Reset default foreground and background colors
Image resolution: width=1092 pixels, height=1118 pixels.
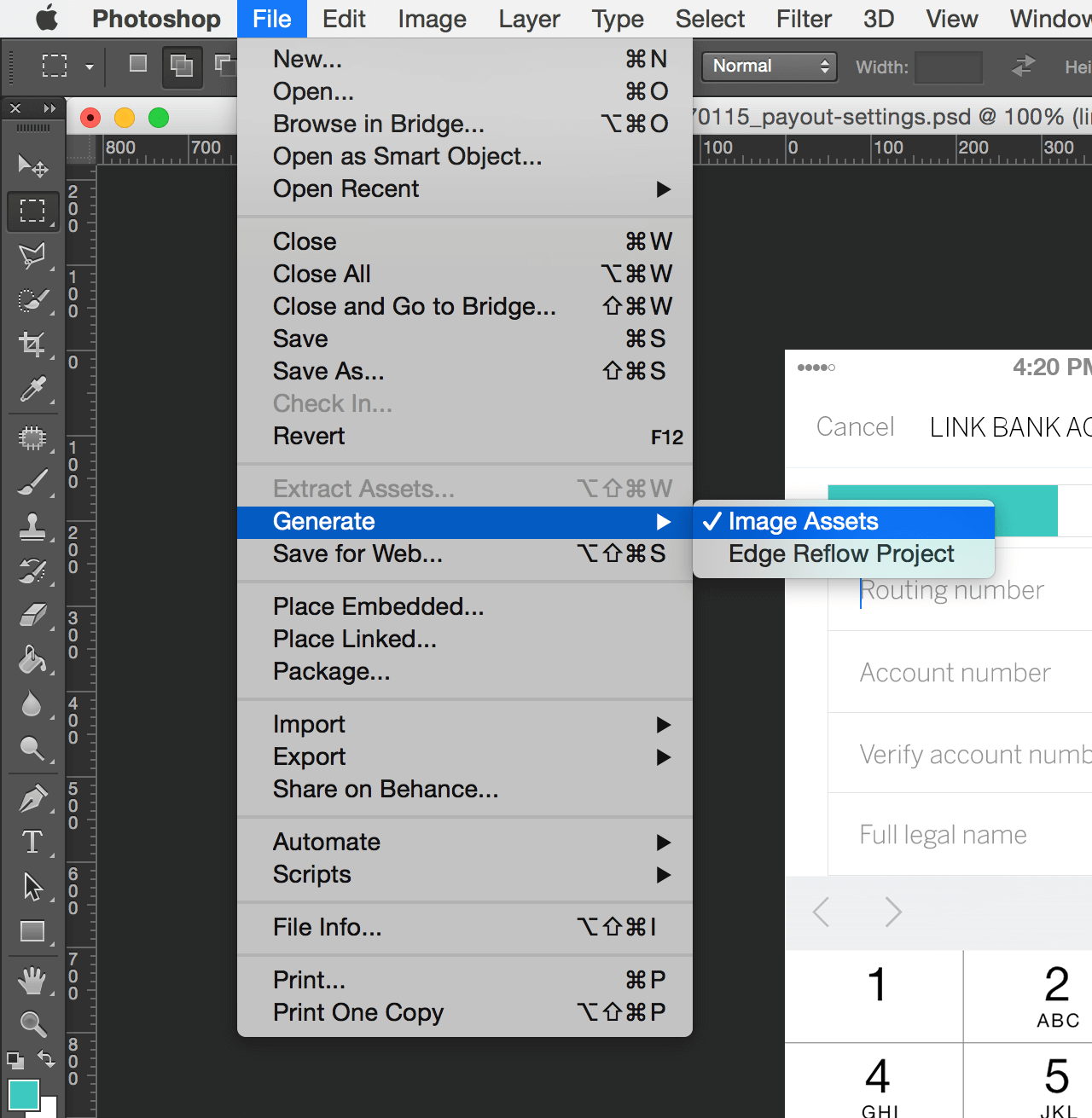(x=15, y=1060)
